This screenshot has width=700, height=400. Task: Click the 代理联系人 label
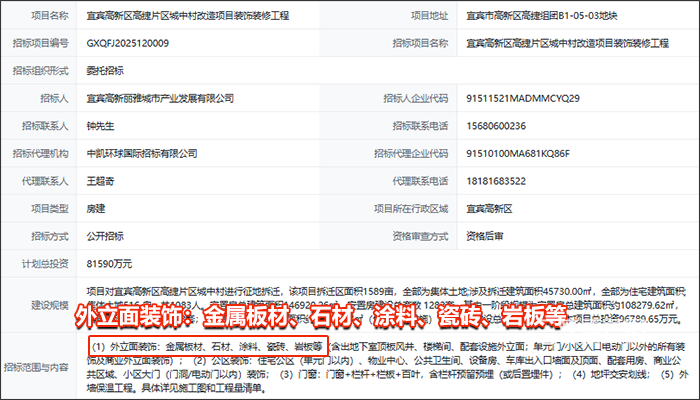click(x=45, y=181)
